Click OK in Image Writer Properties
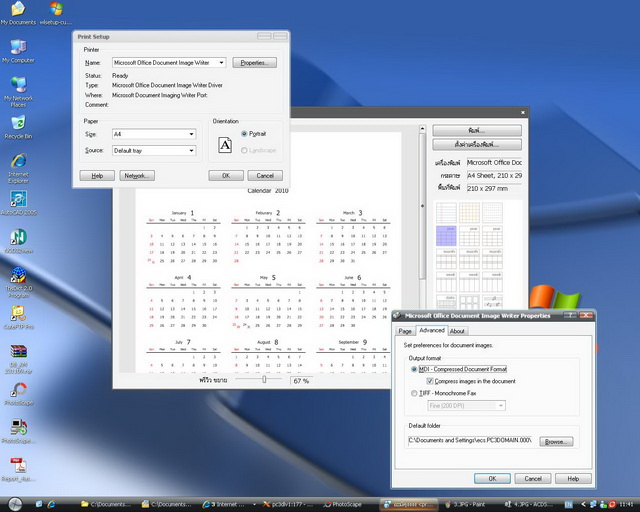 click(492, 479)
